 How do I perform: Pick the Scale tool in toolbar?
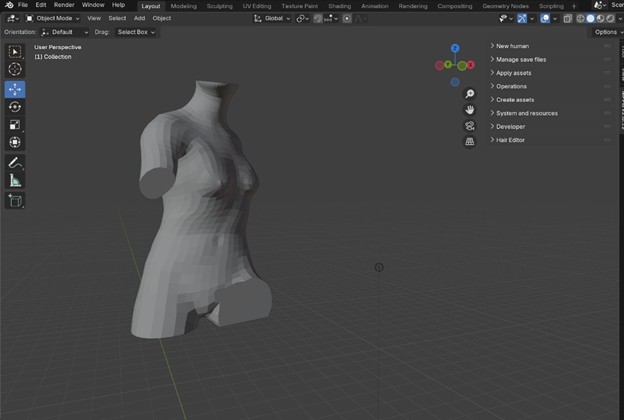click(15, 125)
